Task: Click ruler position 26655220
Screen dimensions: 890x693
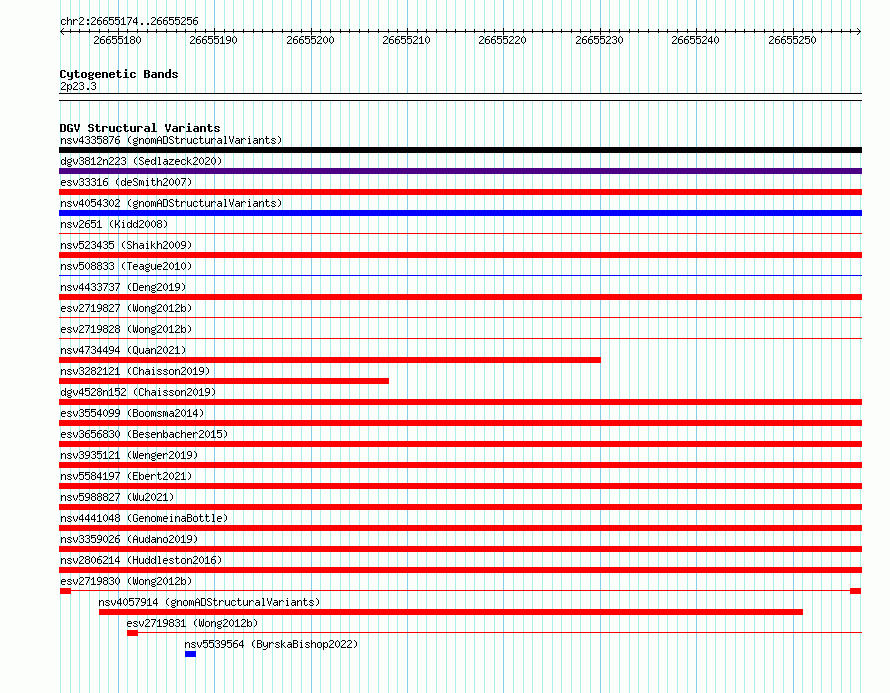Action: pos(502,40)
